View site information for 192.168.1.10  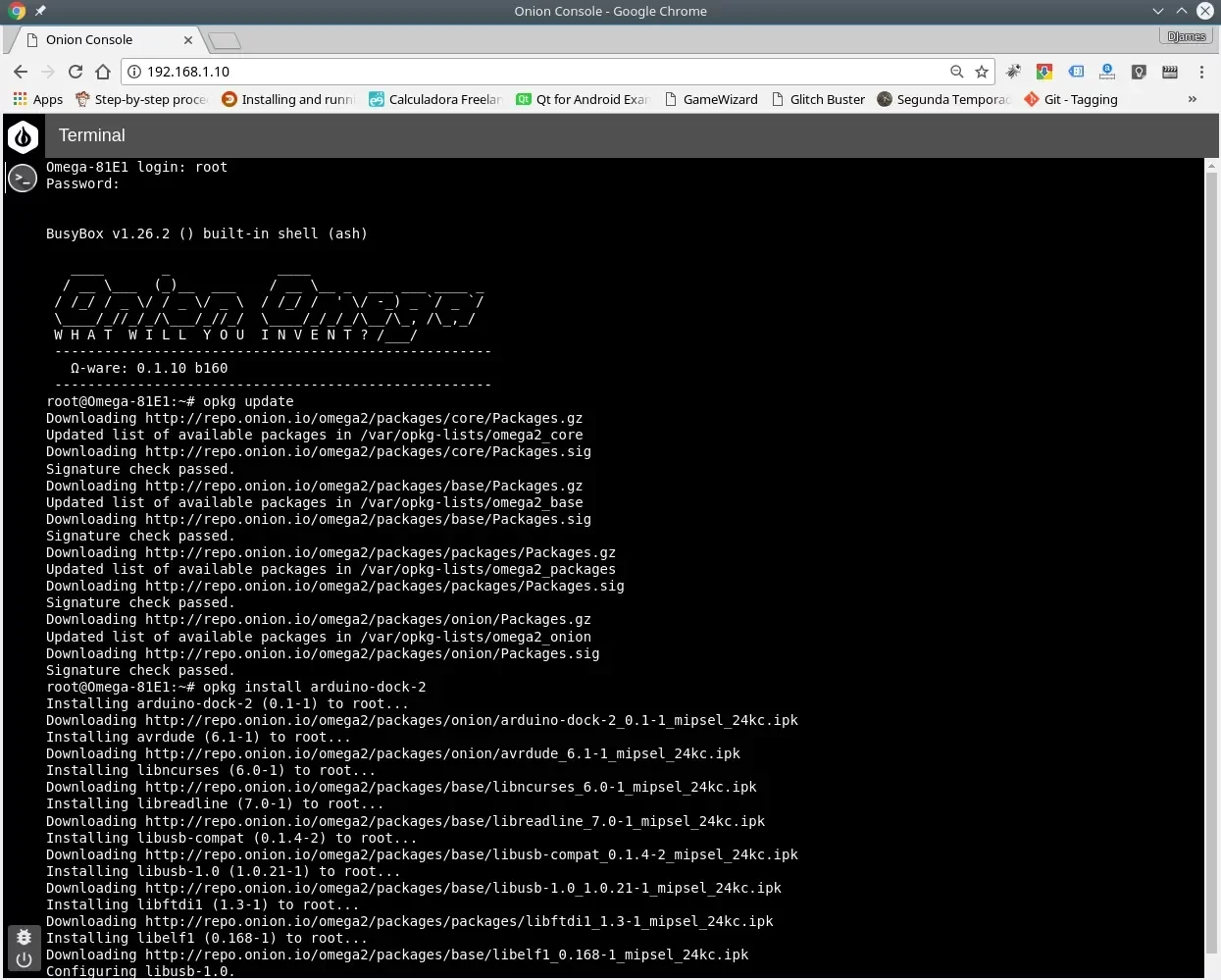click(134, 72)
